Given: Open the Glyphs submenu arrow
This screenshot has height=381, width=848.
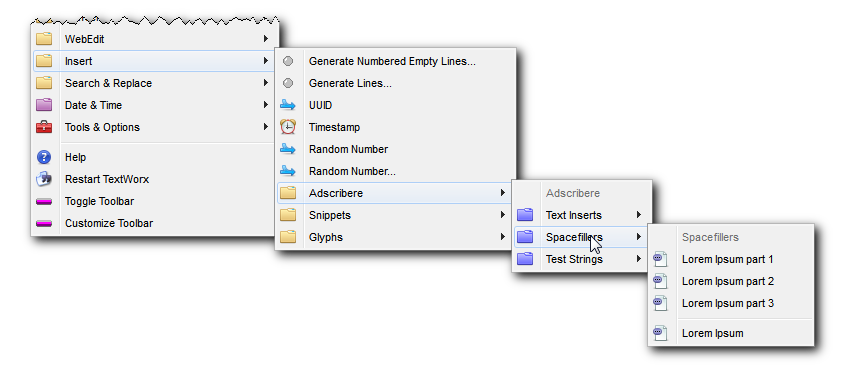Looking at the screenshot, I should [503, 237].
